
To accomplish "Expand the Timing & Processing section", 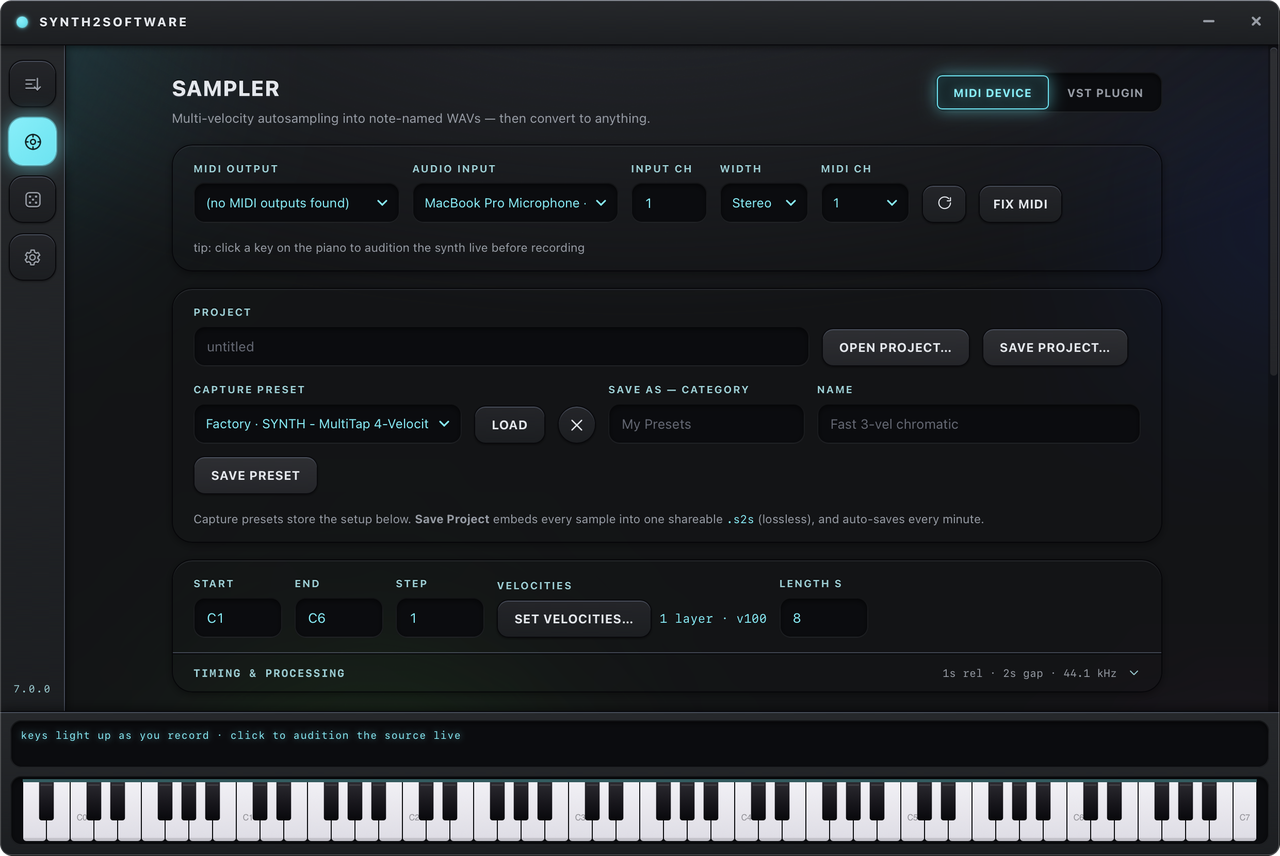I will [667, 673].
